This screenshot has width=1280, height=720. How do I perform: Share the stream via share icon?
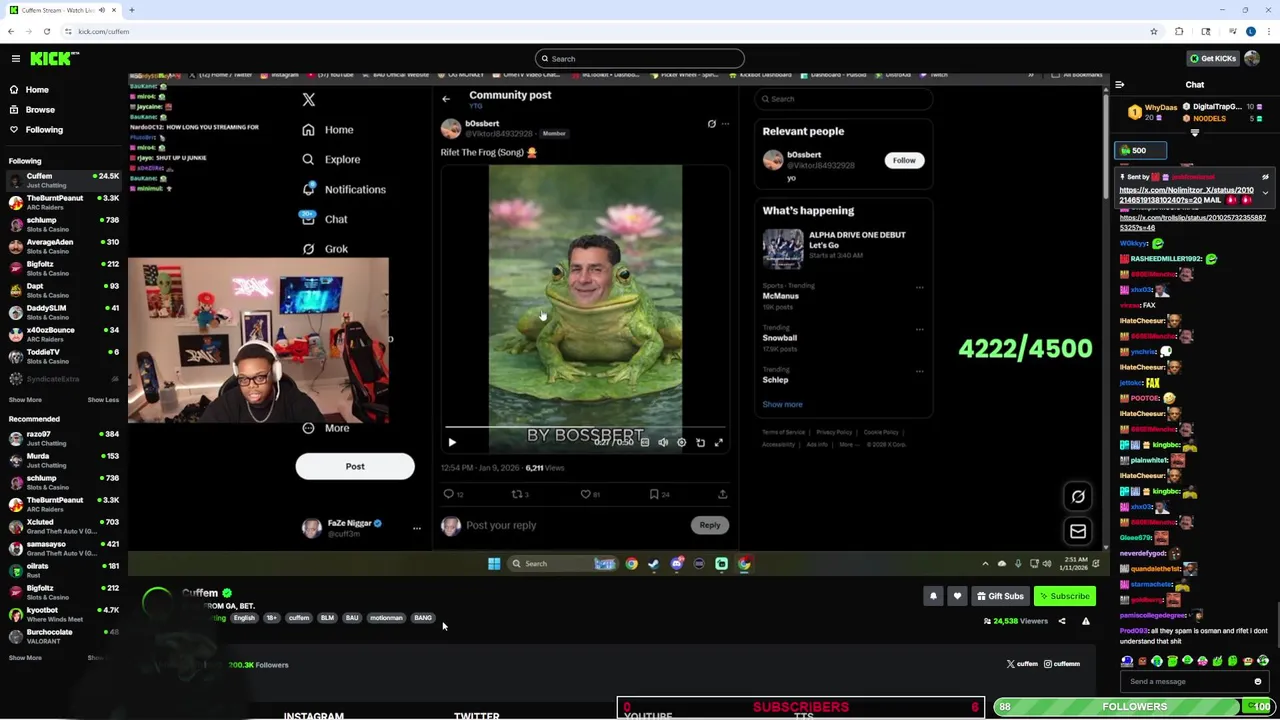point(1062,621)
